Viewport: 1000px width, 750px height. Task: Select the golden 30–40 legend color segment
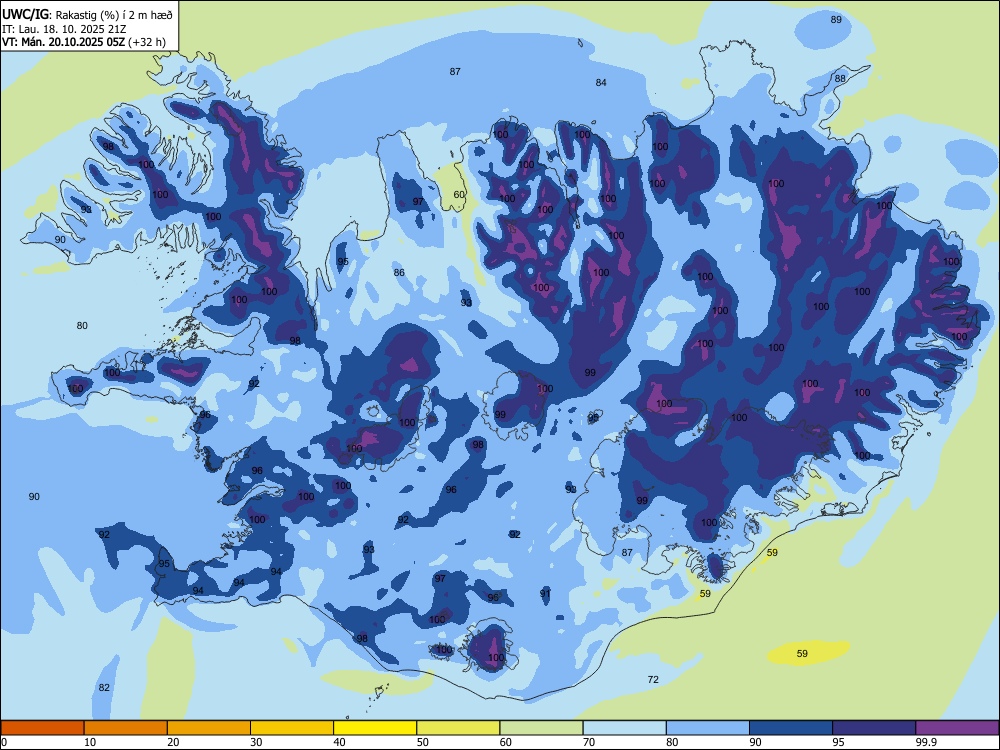point(292,728)
